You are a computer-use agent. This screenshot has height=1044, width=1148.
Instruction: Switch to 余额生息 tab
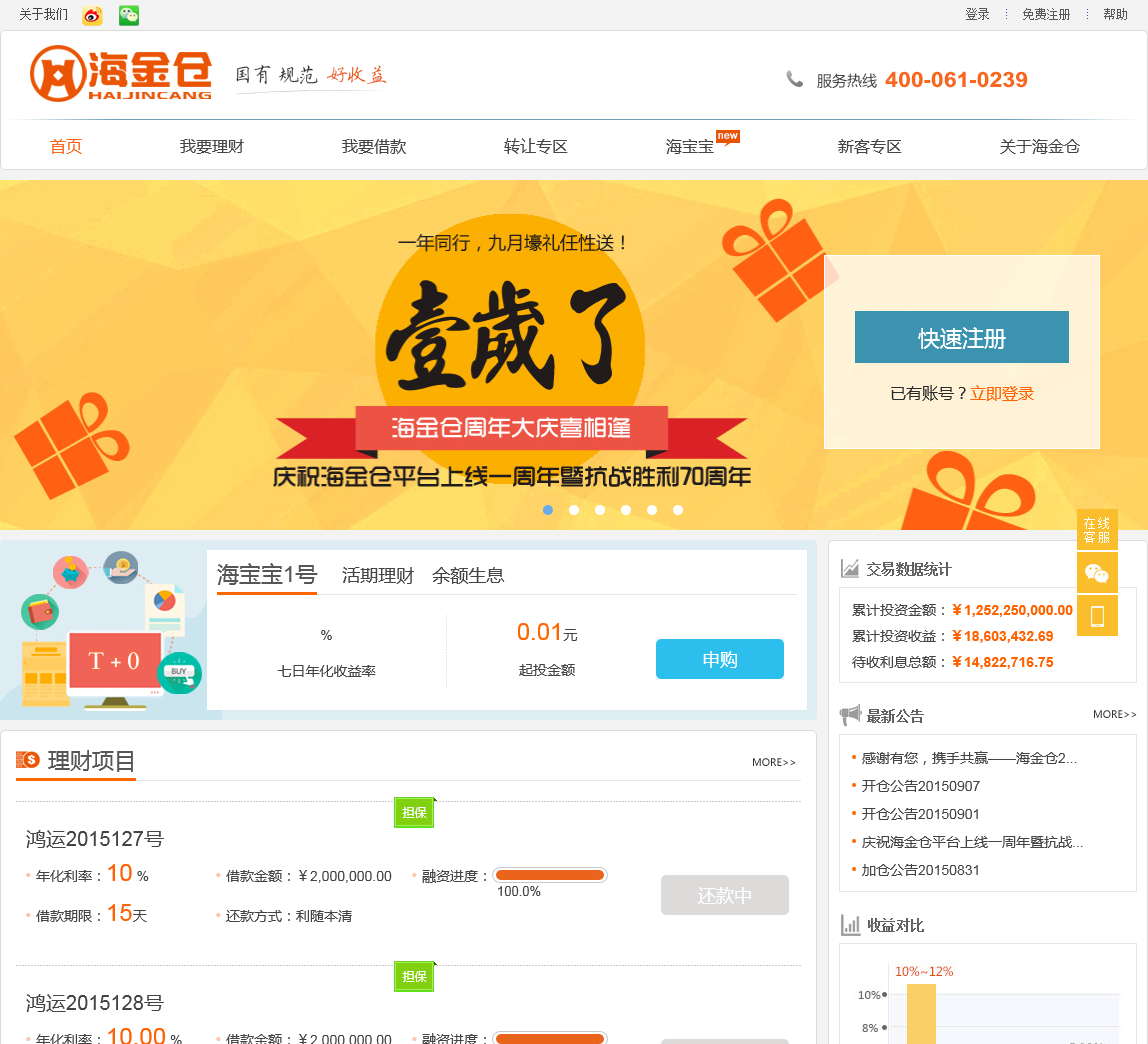468,575
